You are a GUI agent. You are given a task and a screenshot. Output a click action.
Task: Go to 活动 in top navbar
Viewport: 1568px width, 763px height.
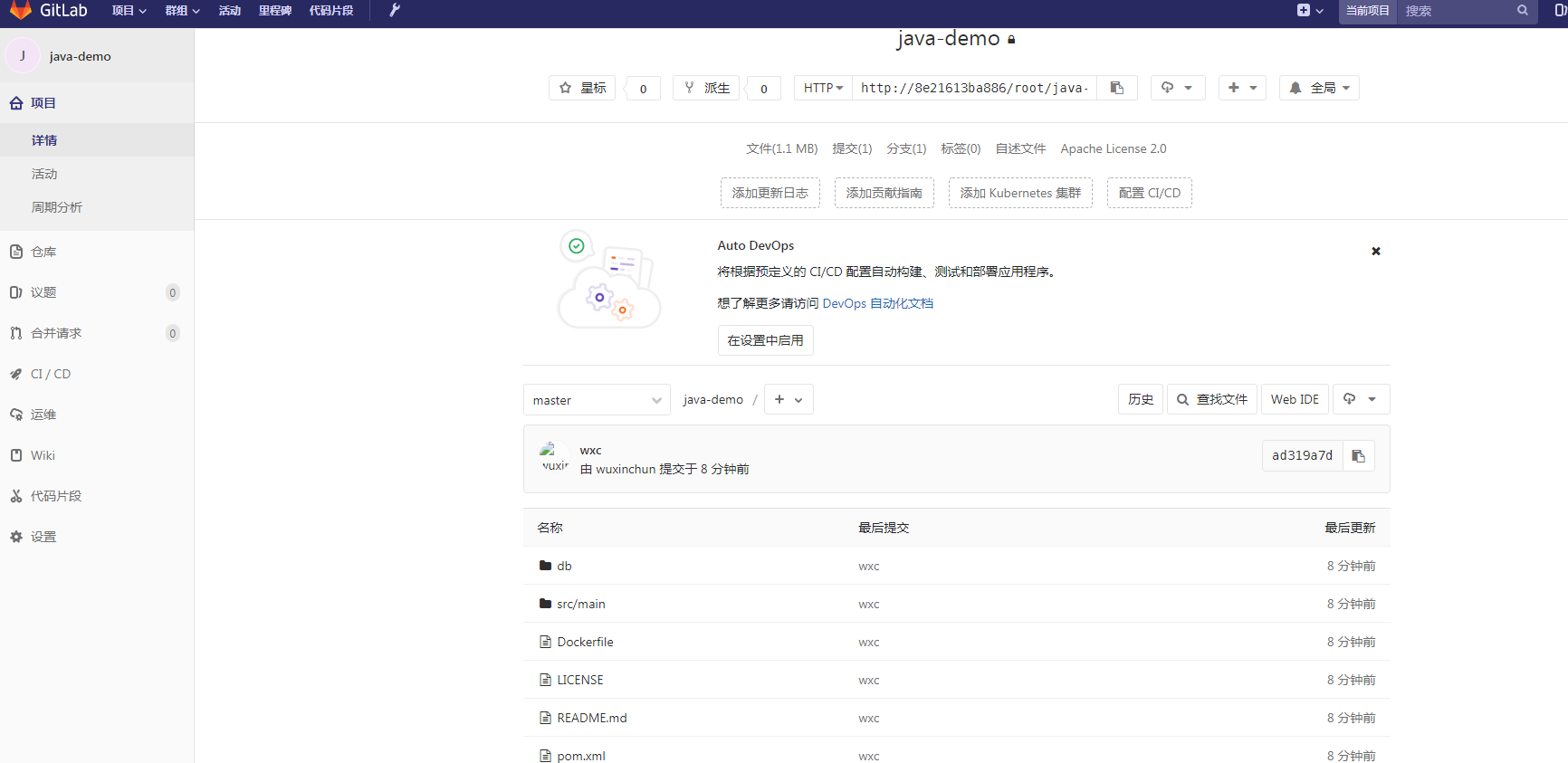(230, 11)
